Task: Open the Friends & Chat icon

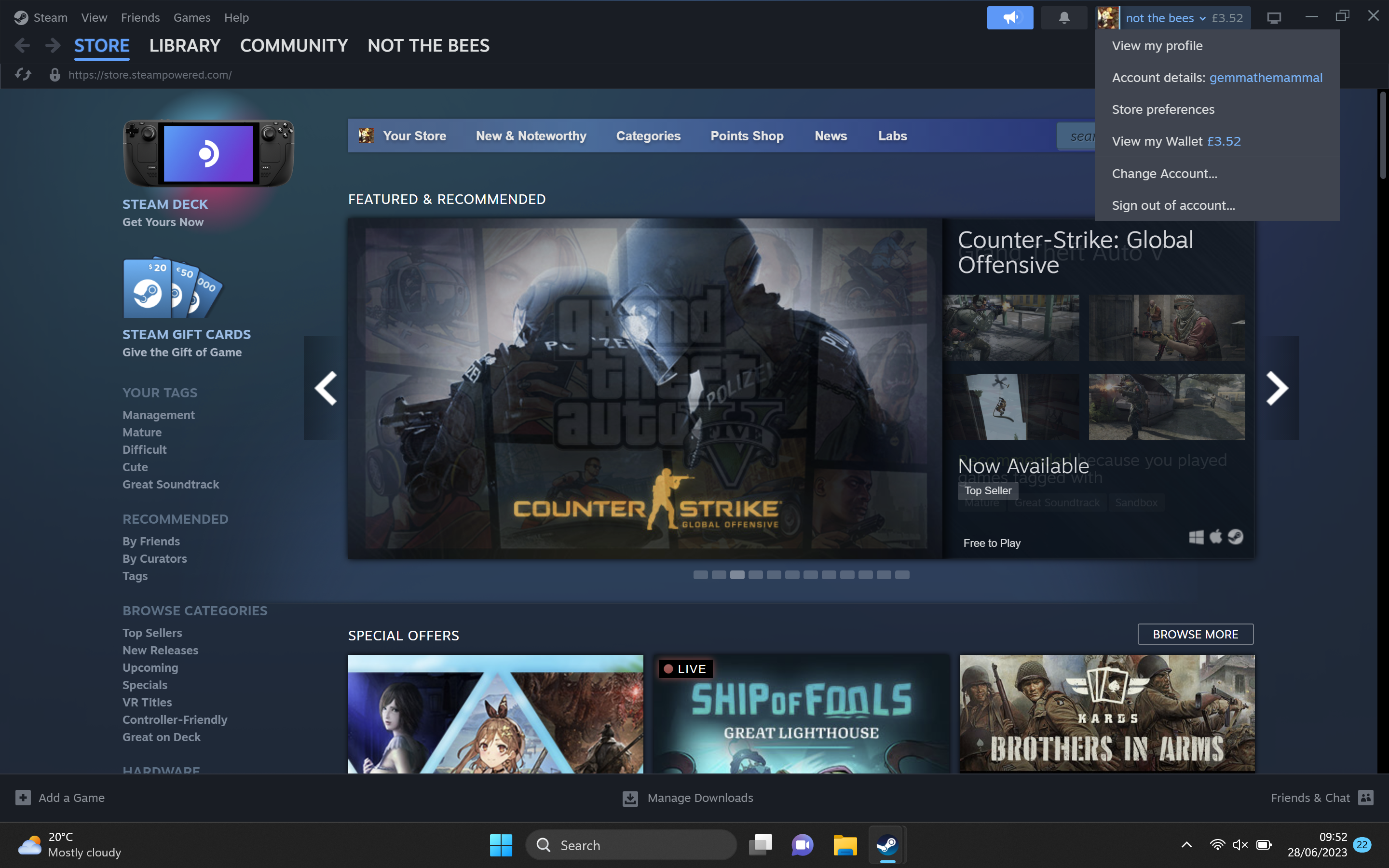Action: 1366,798
